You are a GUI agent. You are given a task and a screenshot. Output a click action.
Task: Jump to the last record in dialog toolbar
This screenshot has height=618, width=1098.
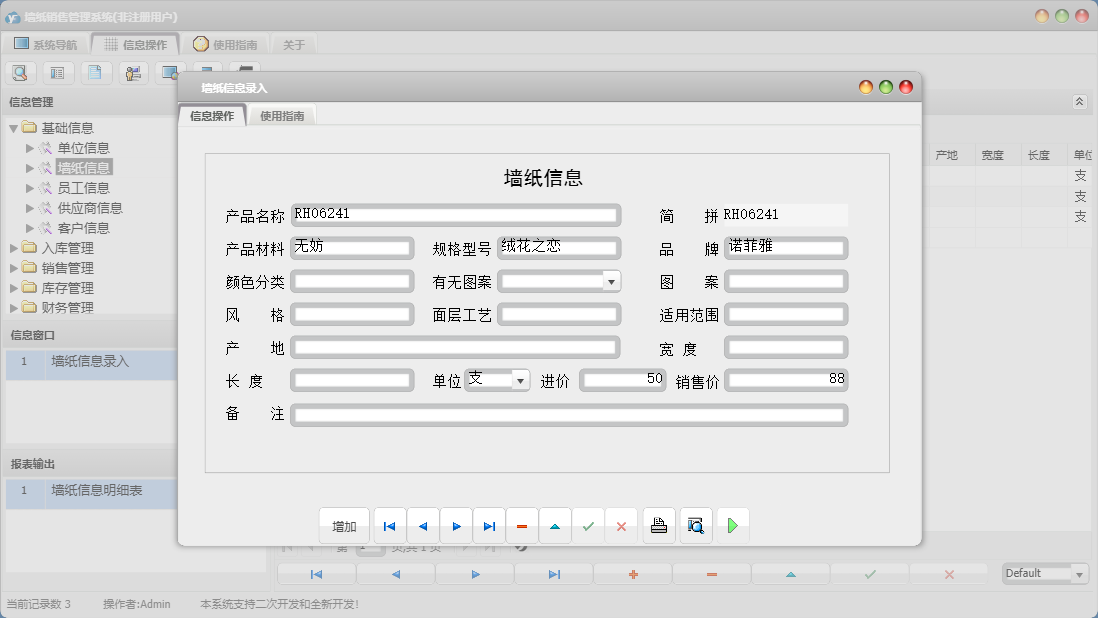pyautogui.click(x=488, y=525)
